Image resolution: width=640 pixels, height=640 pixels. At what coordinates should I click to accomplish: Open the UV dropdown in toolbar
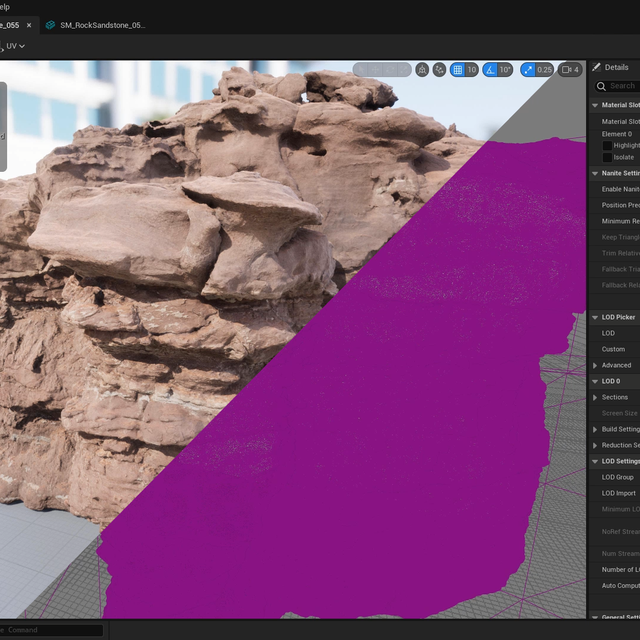pyautogui.click(x=15, y=46)
